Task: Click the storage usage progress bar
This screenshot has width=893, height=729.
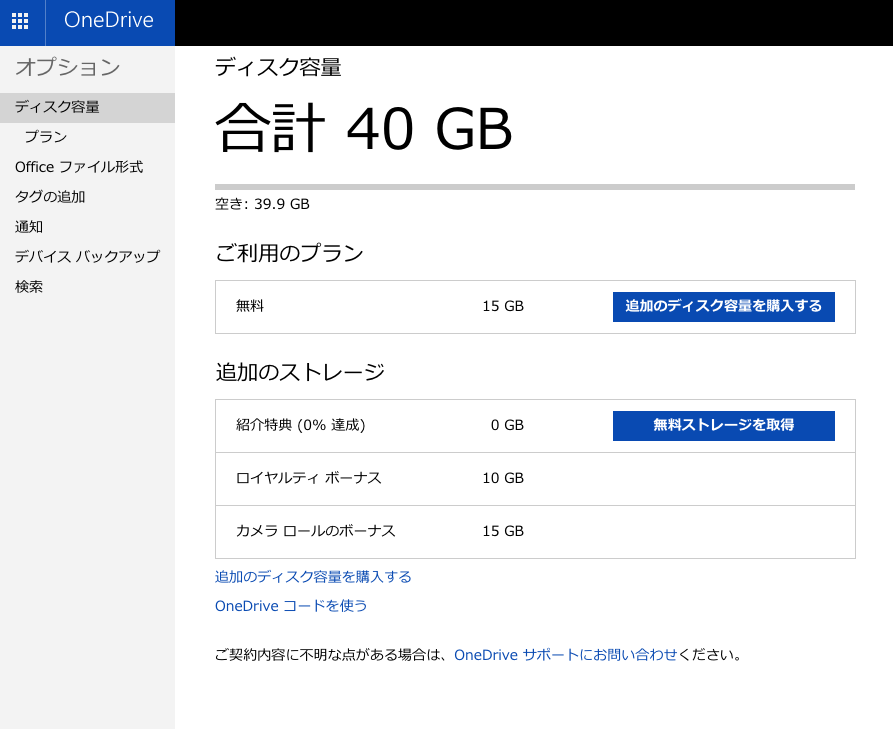Action: coord(535,187)
